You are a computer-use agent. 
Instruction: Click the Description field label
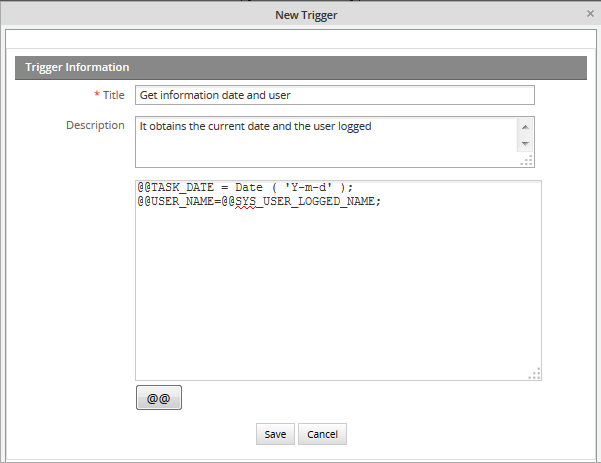click(x=95, y=125)
